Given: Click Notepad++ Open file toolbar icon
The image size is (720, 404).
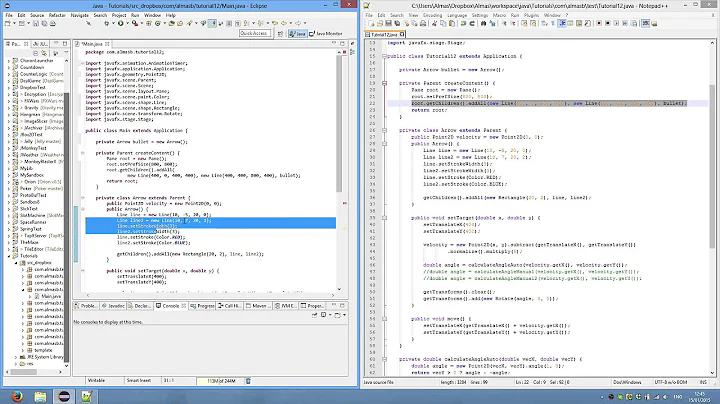Looking at the screenshot, I should 380,23.
